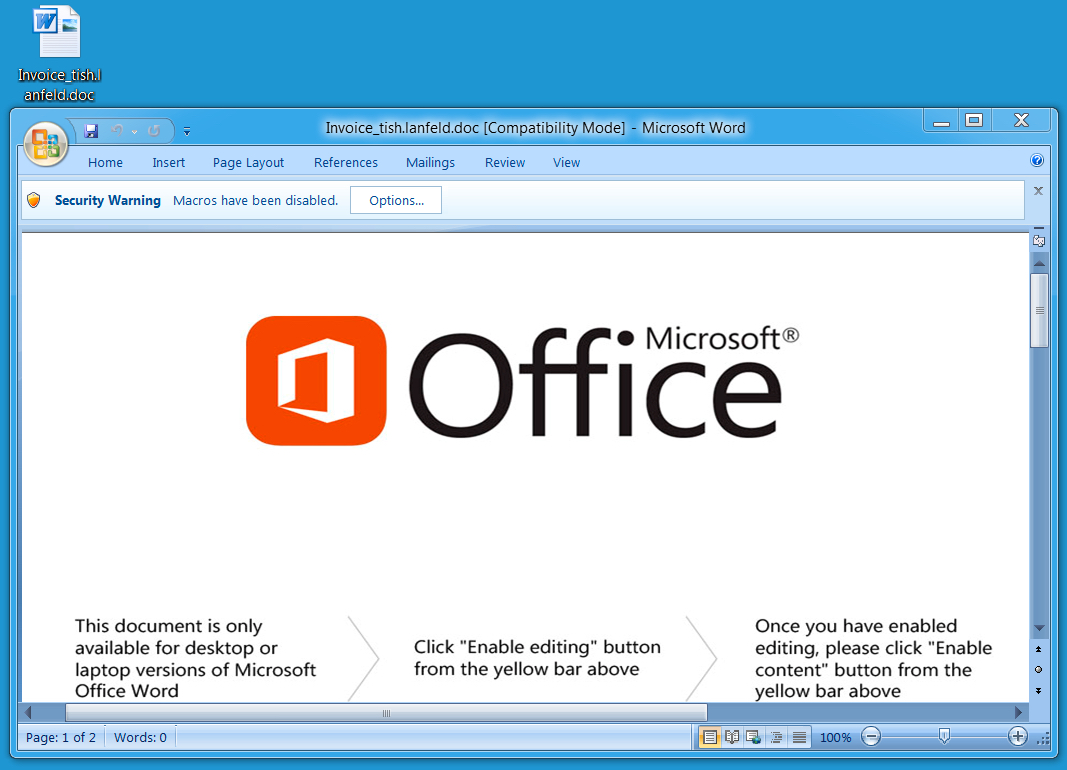Open the Mailings ribbon tab
This screenshot has width=1067, height=770.
point(430,163)
